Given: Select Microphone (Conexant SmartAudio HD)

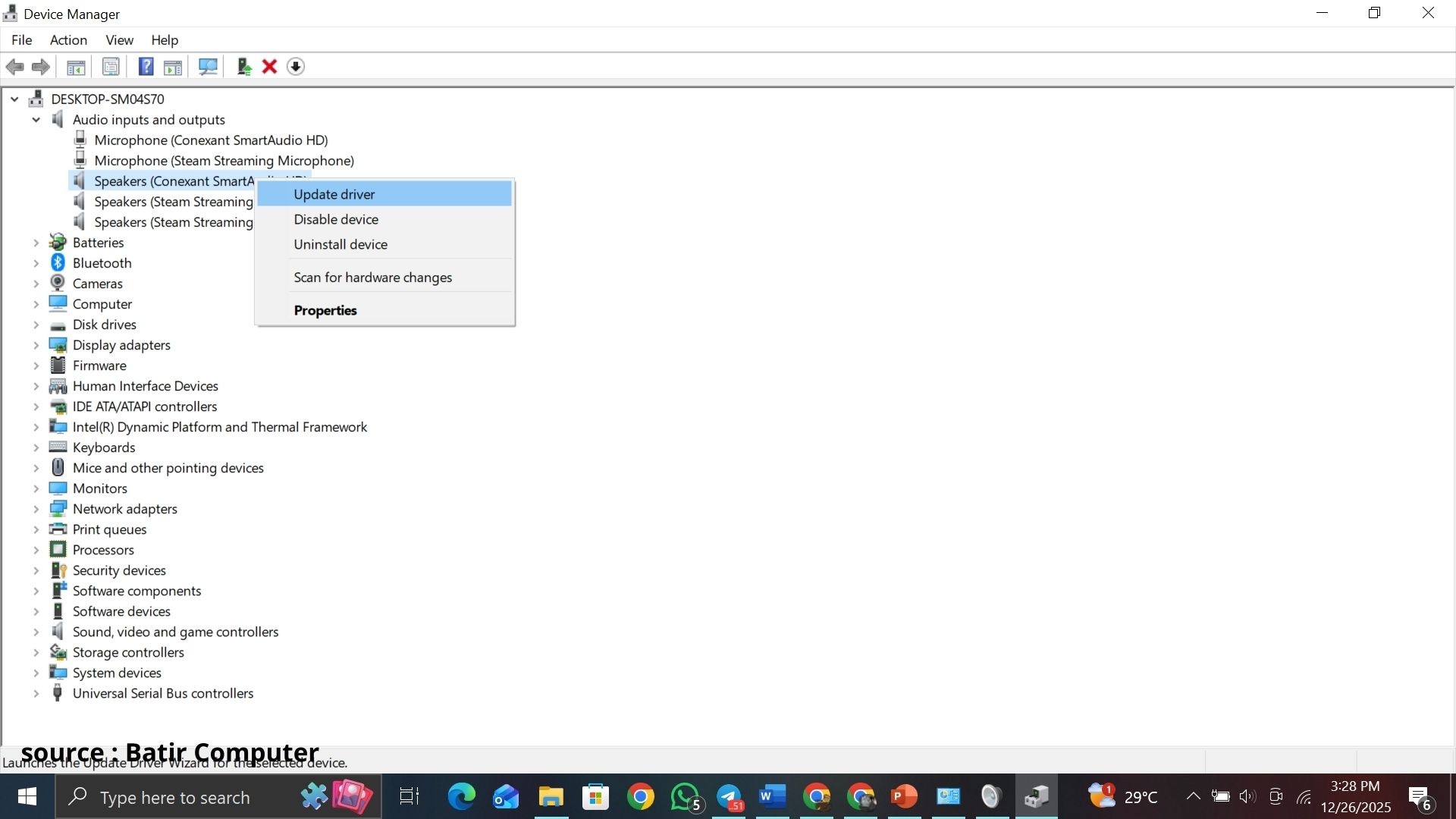Looking at the screenshot, I should [x=211, y=140].
